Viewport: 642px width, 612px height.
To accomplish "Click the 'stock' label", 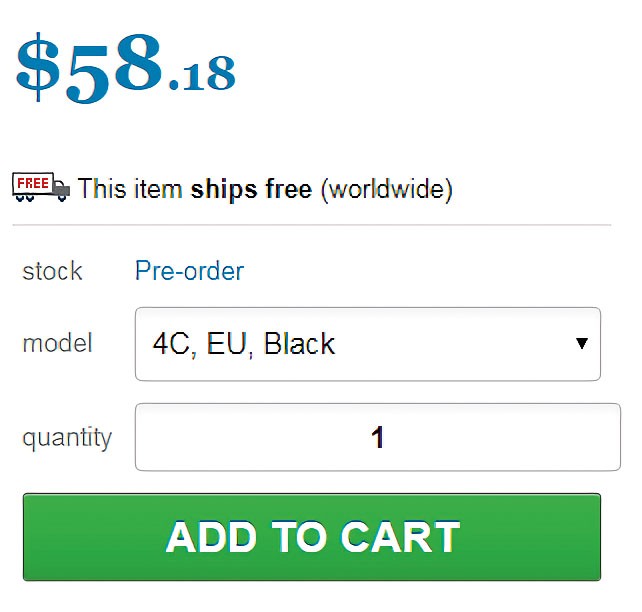I will tap(52, 271).
